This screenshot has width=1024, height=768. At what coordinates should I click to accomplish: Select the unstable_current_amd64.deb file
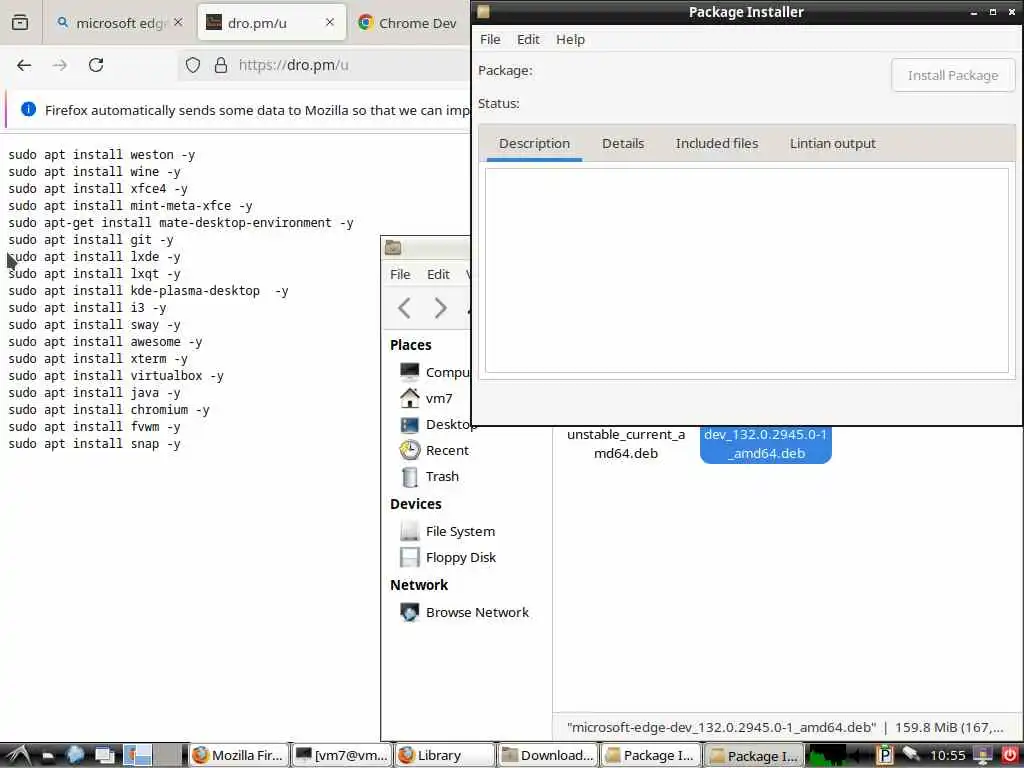626,444
